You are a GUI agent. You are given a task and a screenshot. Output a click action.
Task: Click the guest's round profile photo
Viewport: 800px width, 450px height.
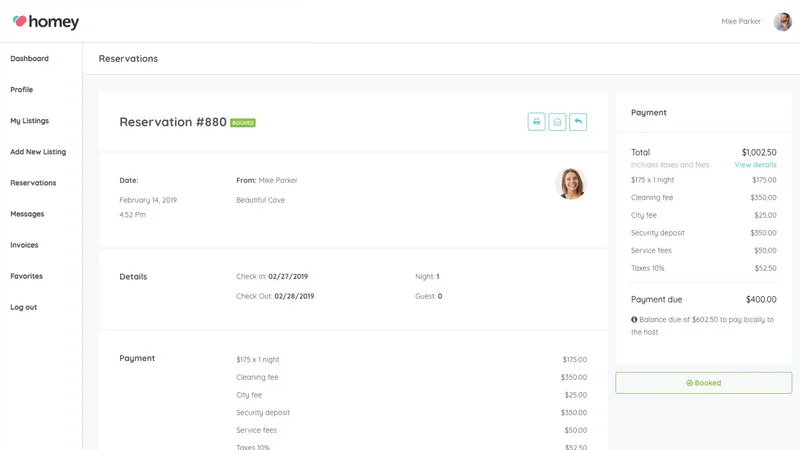[570, 184]
